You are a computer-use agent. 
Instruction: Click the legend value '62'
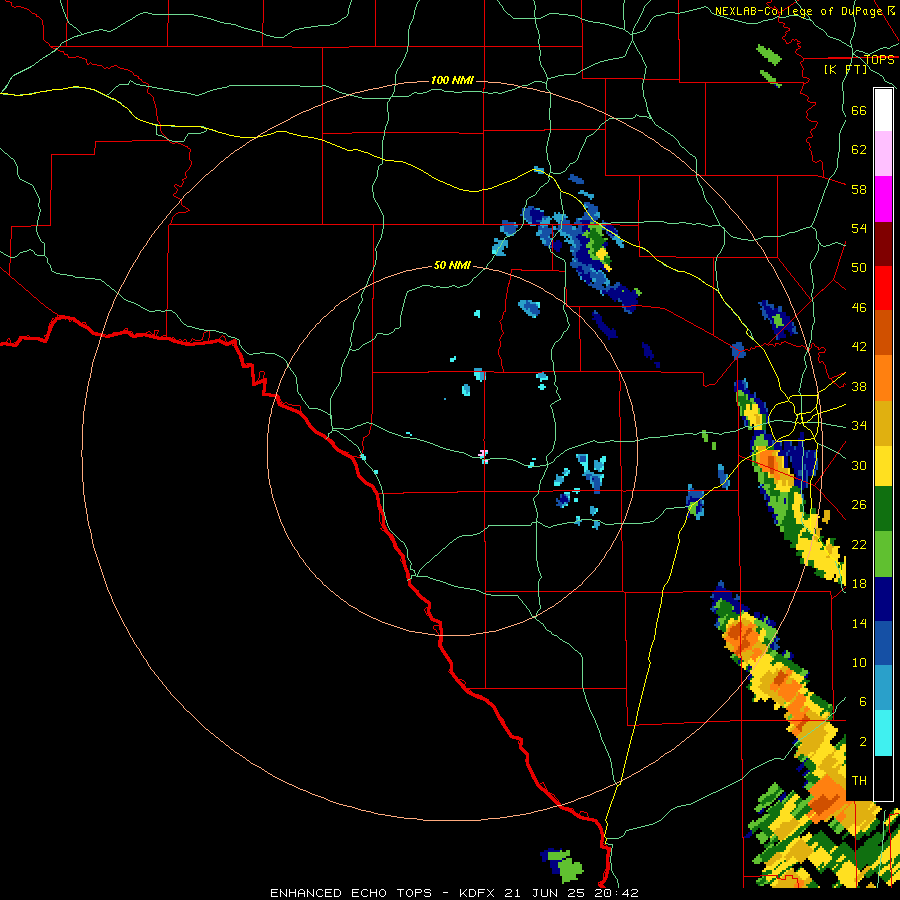pyautogui.click(x=859, y=150)
